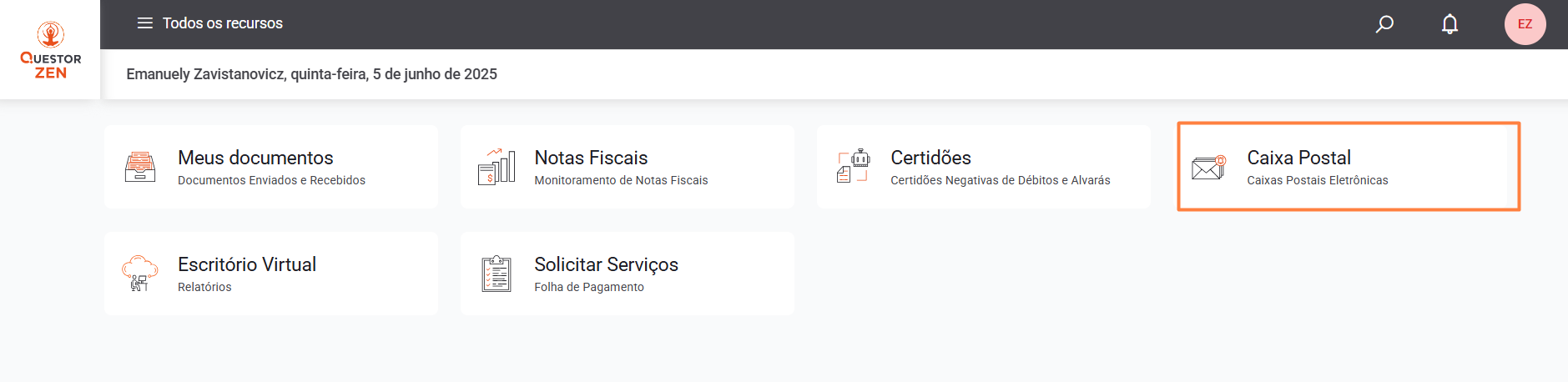
Task: Open the EZ user avatar
Action: point(1525,24)
